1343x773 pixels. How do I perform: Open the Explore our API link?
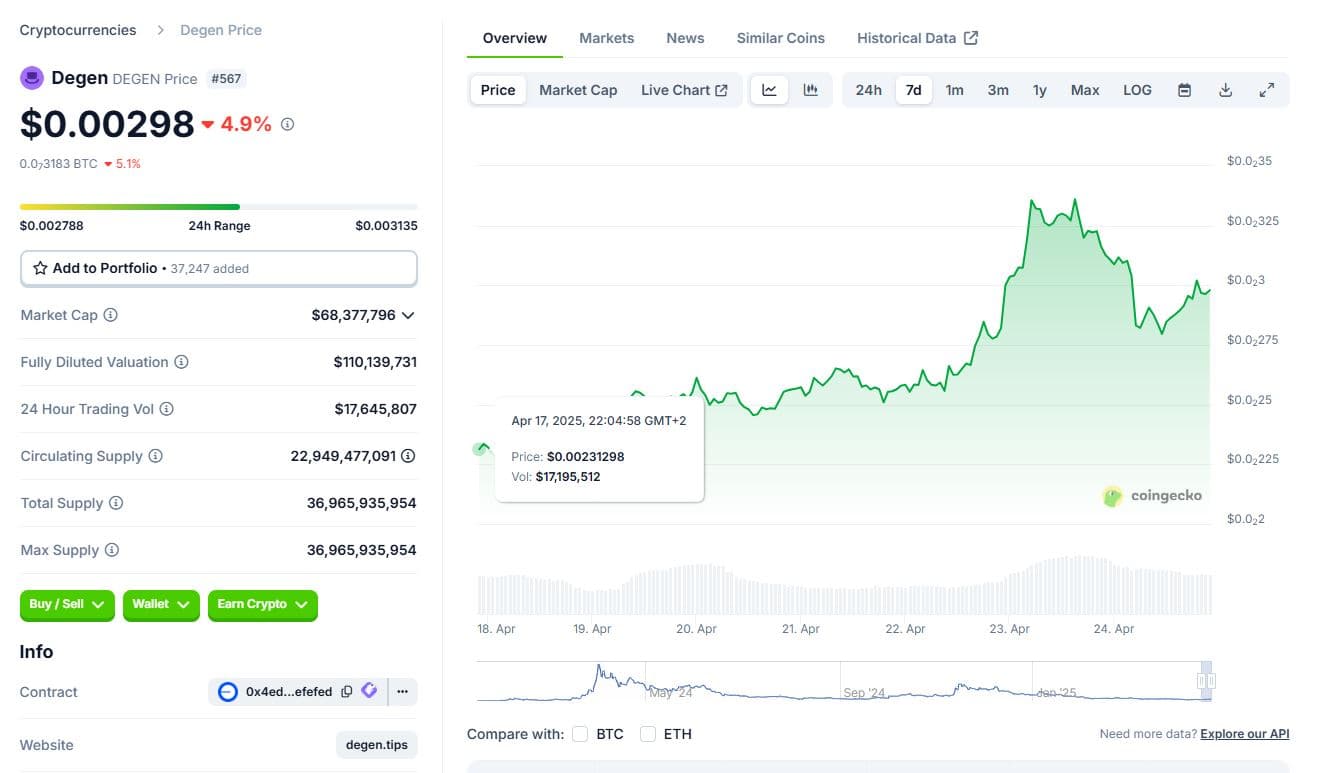click(x=1244, y=734)
